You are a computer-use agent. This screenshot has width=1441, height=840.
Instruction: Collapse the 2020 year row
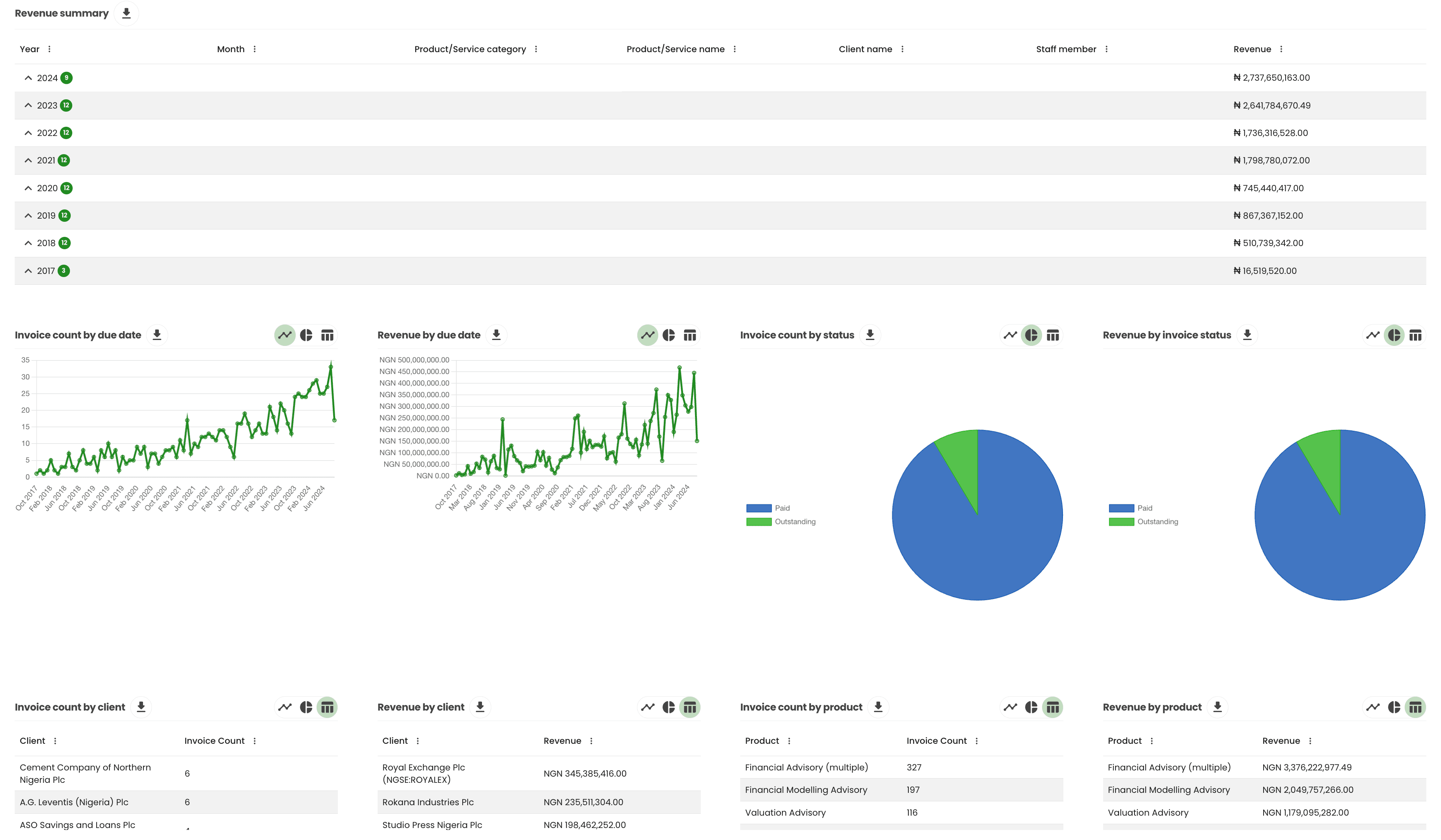pyautogui.click(x=28, y=188)
